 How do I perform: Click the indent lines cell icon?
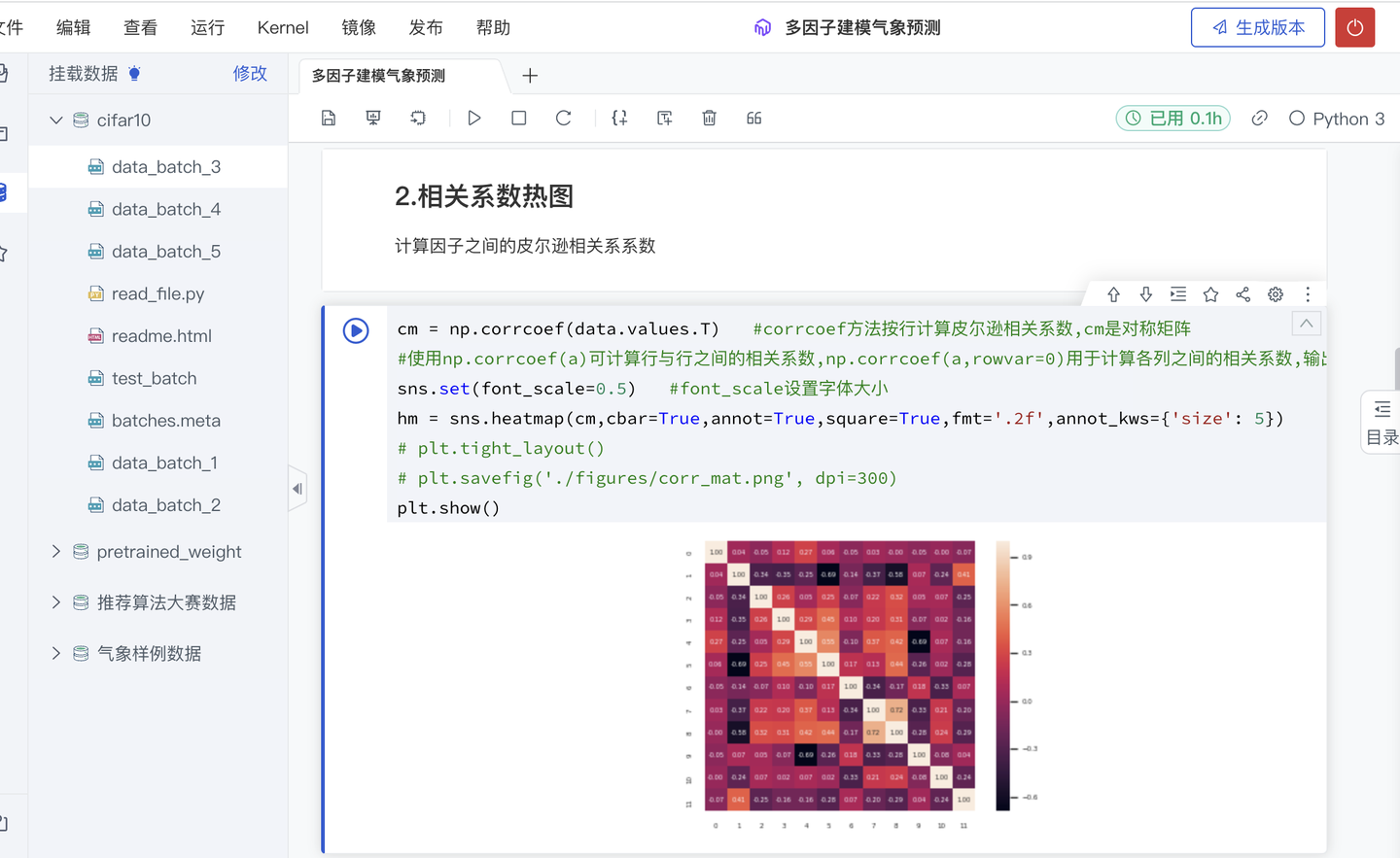tap(1178, 294)
